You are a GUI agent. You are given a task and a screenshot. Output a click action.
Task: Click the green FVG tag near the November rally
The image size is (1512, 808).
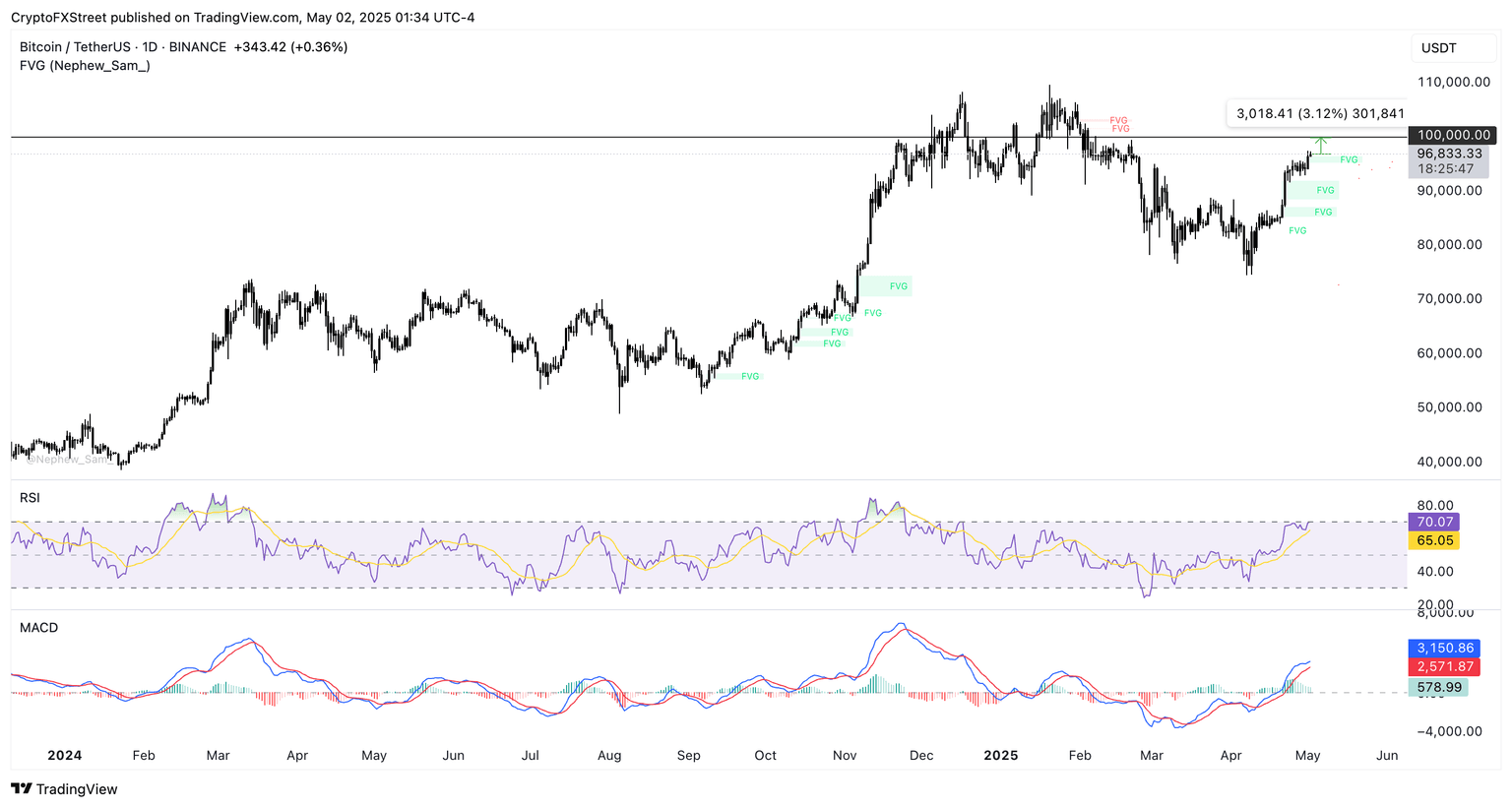point(897,286)
